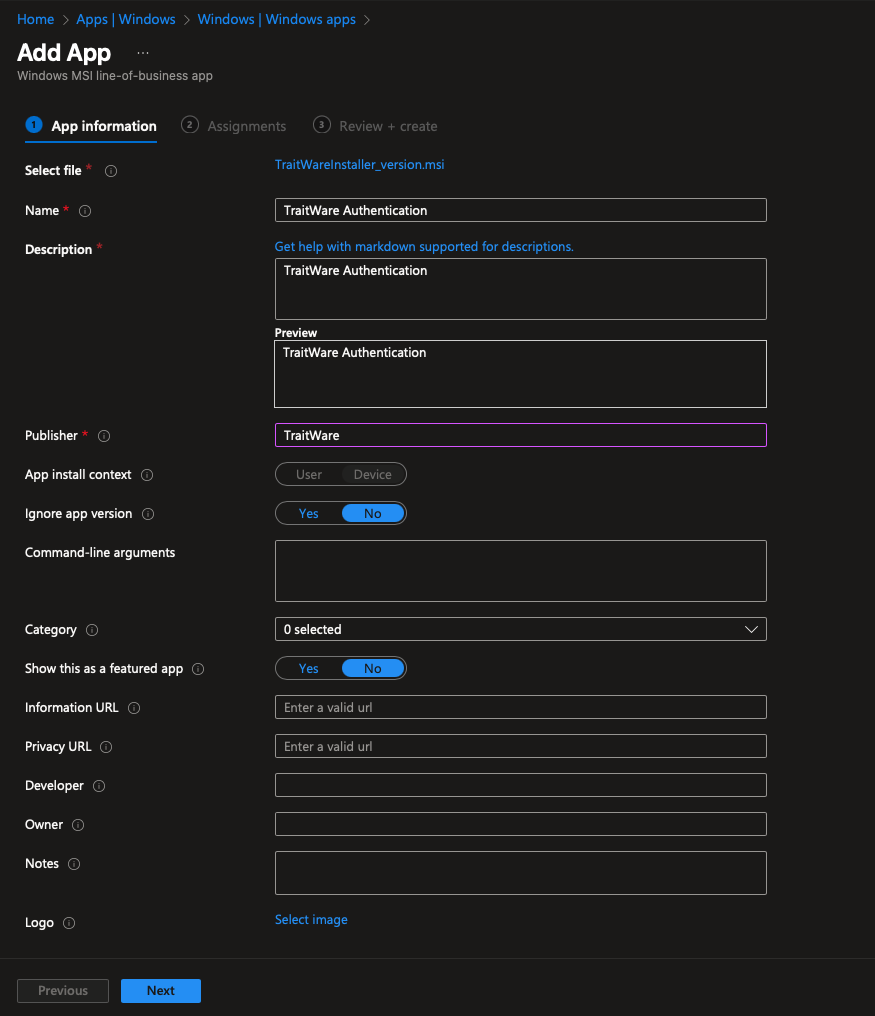The height and width of the screenshot is (1016, 875).
Task: Click the Next button
Action: pyautogui.click(x=160, y=990)
